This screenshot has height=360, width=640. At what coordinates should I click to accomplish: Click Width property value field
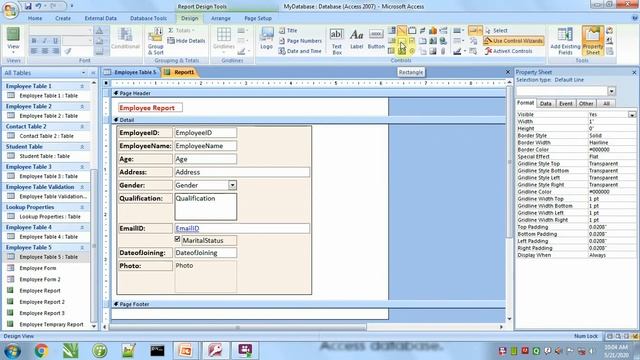pyautogui.click(x=611, y=122)
